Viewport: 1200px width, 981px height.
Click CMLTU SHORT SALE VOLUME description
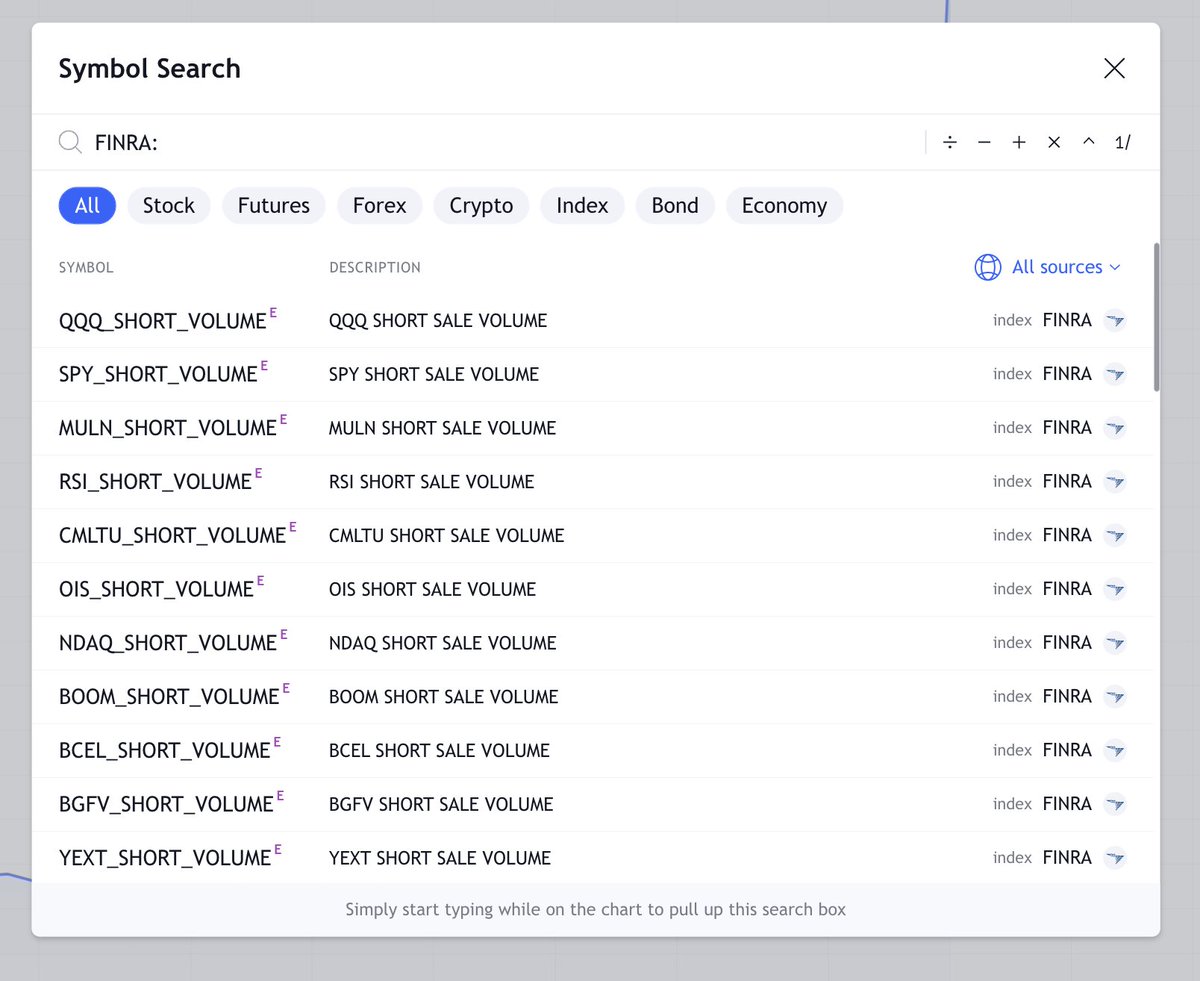coord(447,536)
